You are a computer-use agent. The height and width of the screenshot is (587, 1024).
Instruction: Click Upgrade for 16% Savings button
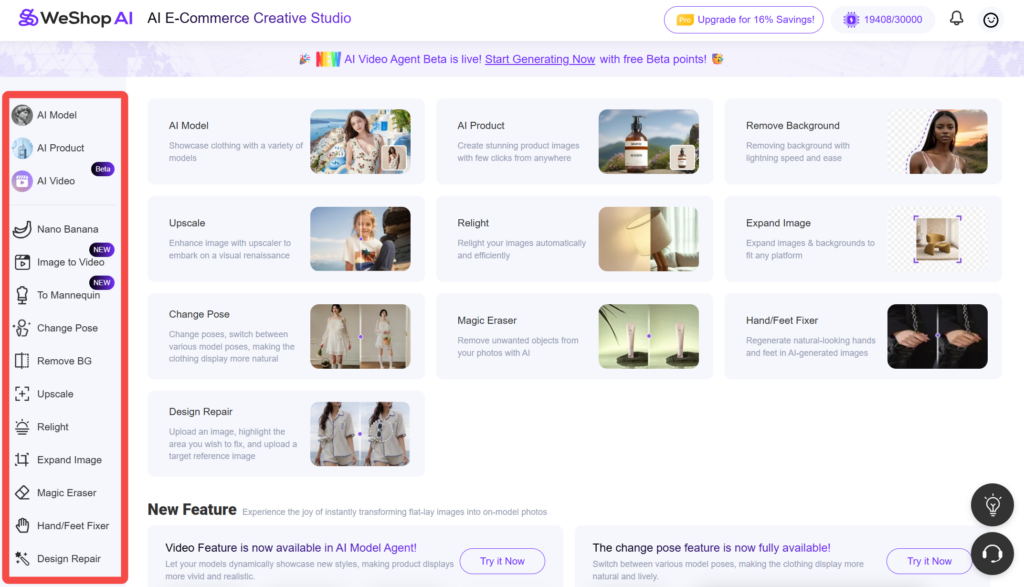tap(744, 19)
